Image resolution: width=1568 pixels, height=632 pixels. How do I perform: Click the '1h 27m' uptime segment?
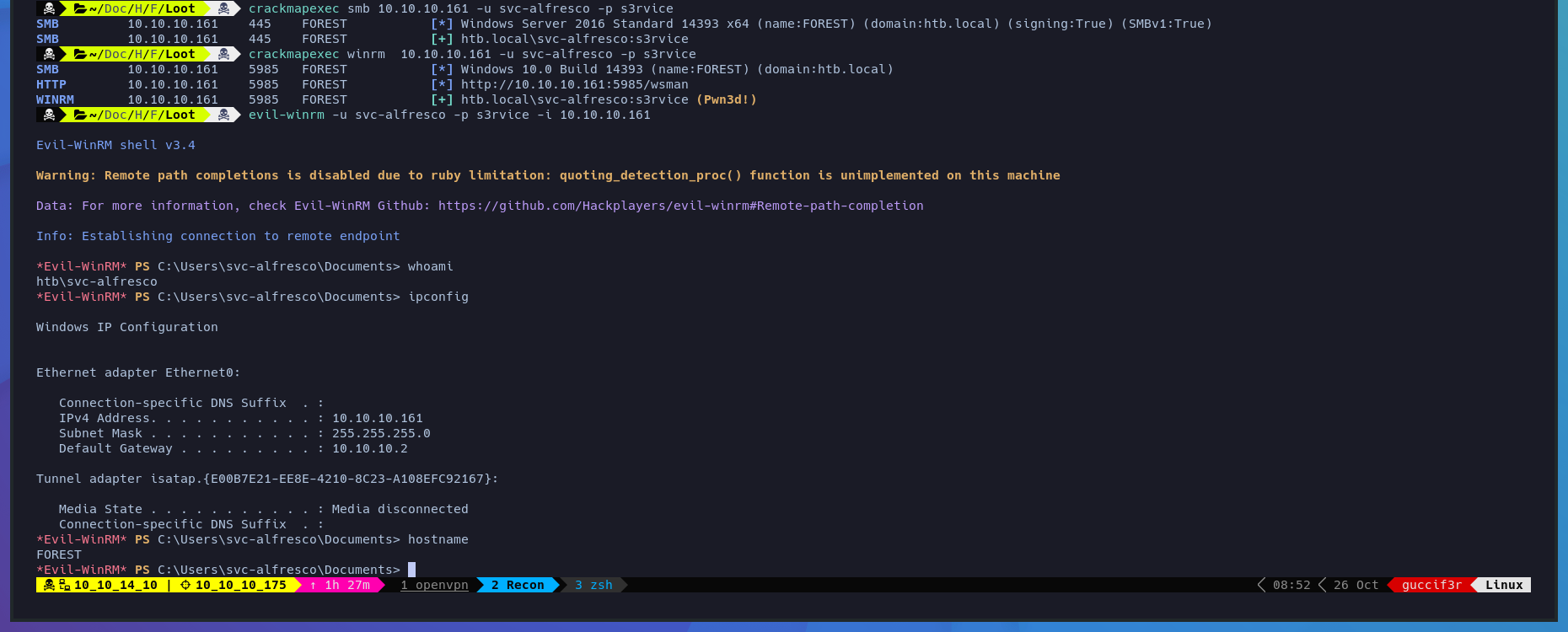pos(347,585)
